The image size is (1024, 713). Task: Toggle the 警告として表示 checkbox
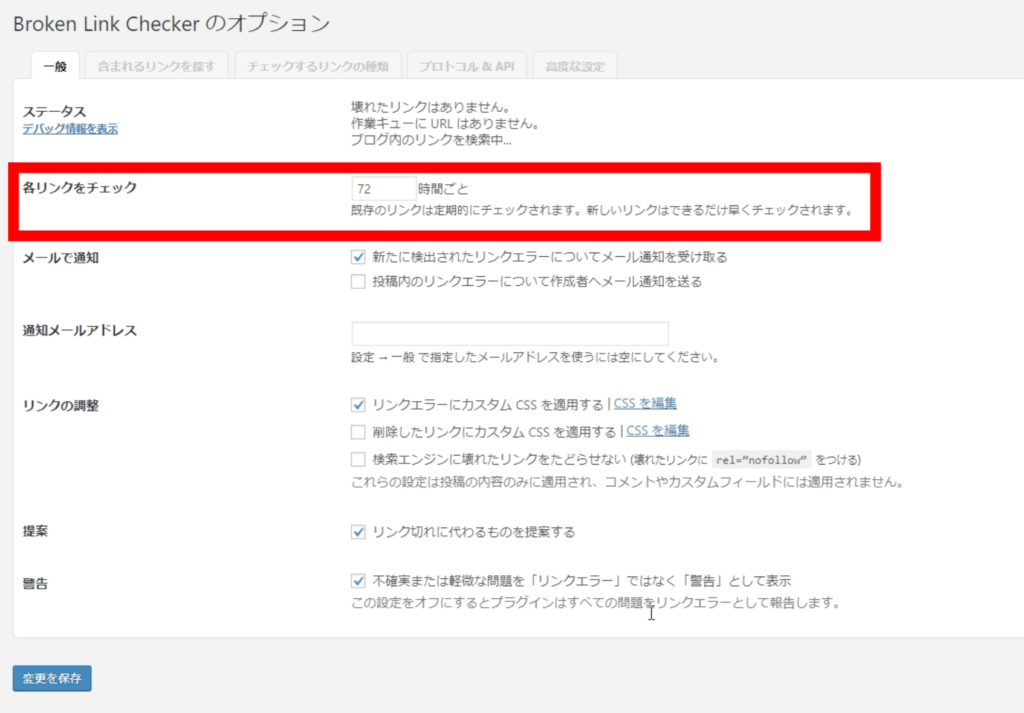(x=358, y=580)
